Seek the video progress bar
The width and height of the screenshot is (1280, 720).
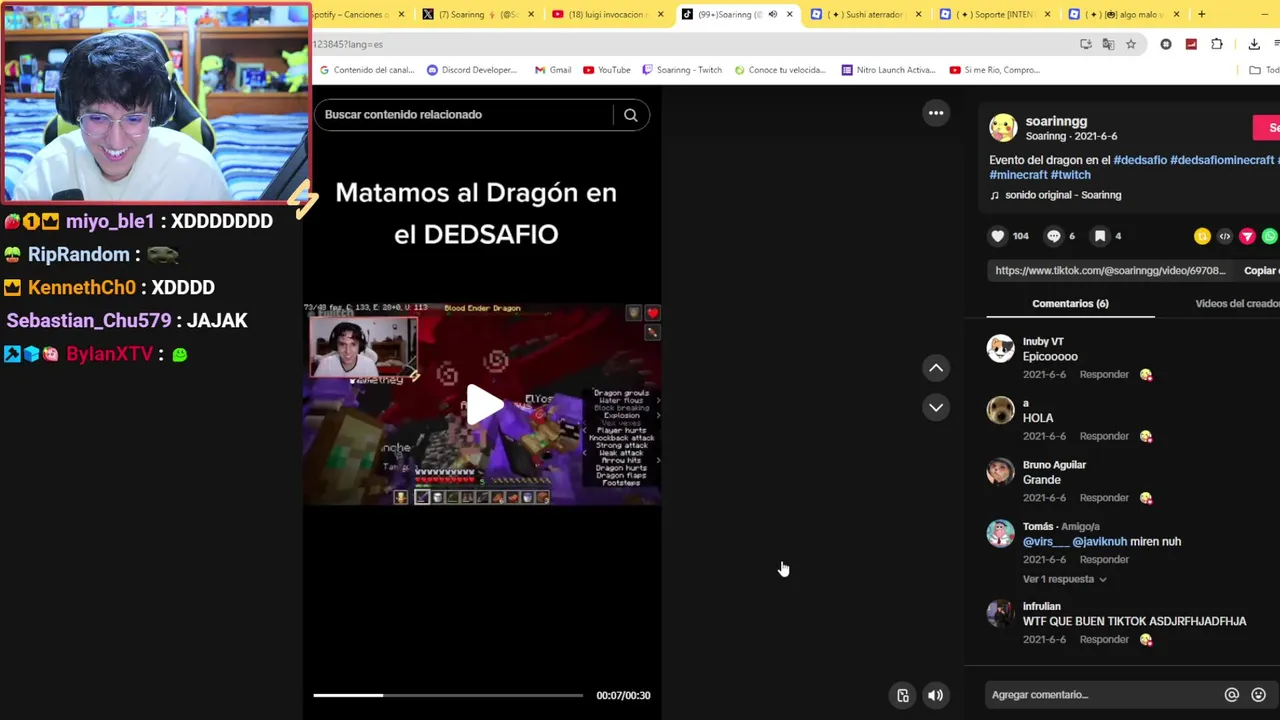(448, 696)
